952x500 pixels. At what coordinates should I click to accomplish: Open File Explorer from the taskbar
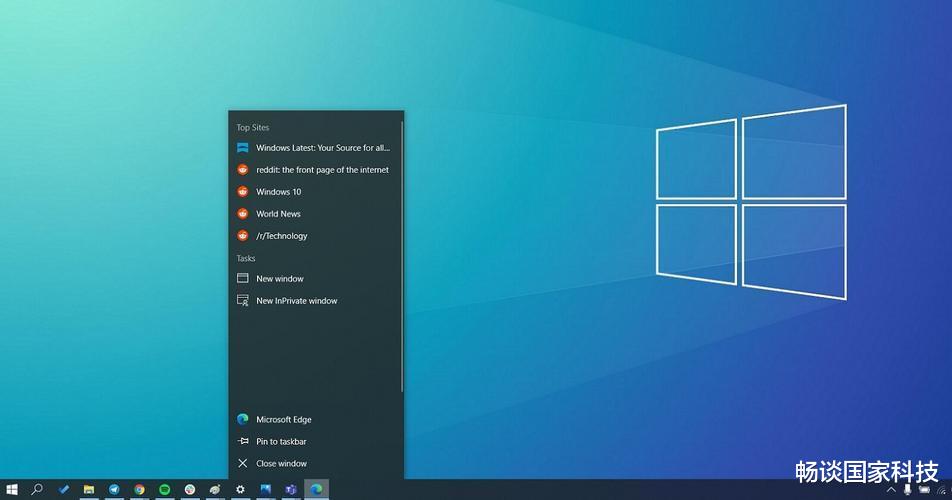89,489
